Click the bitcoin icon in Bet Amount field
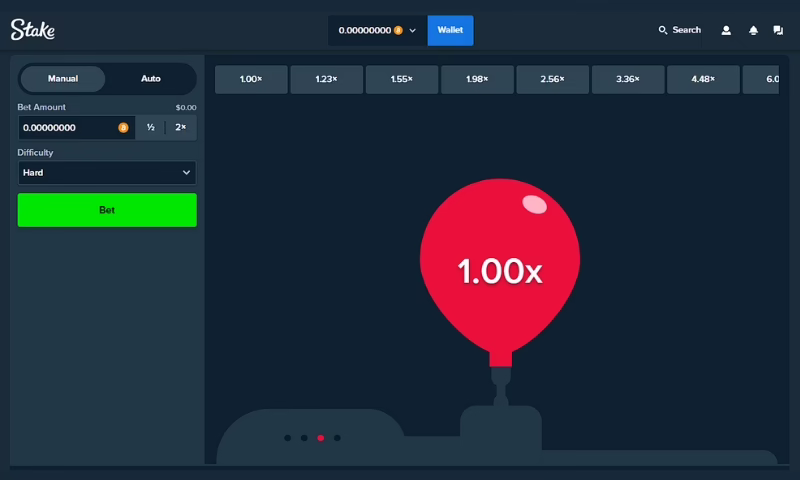 click(x=124, y=128)
